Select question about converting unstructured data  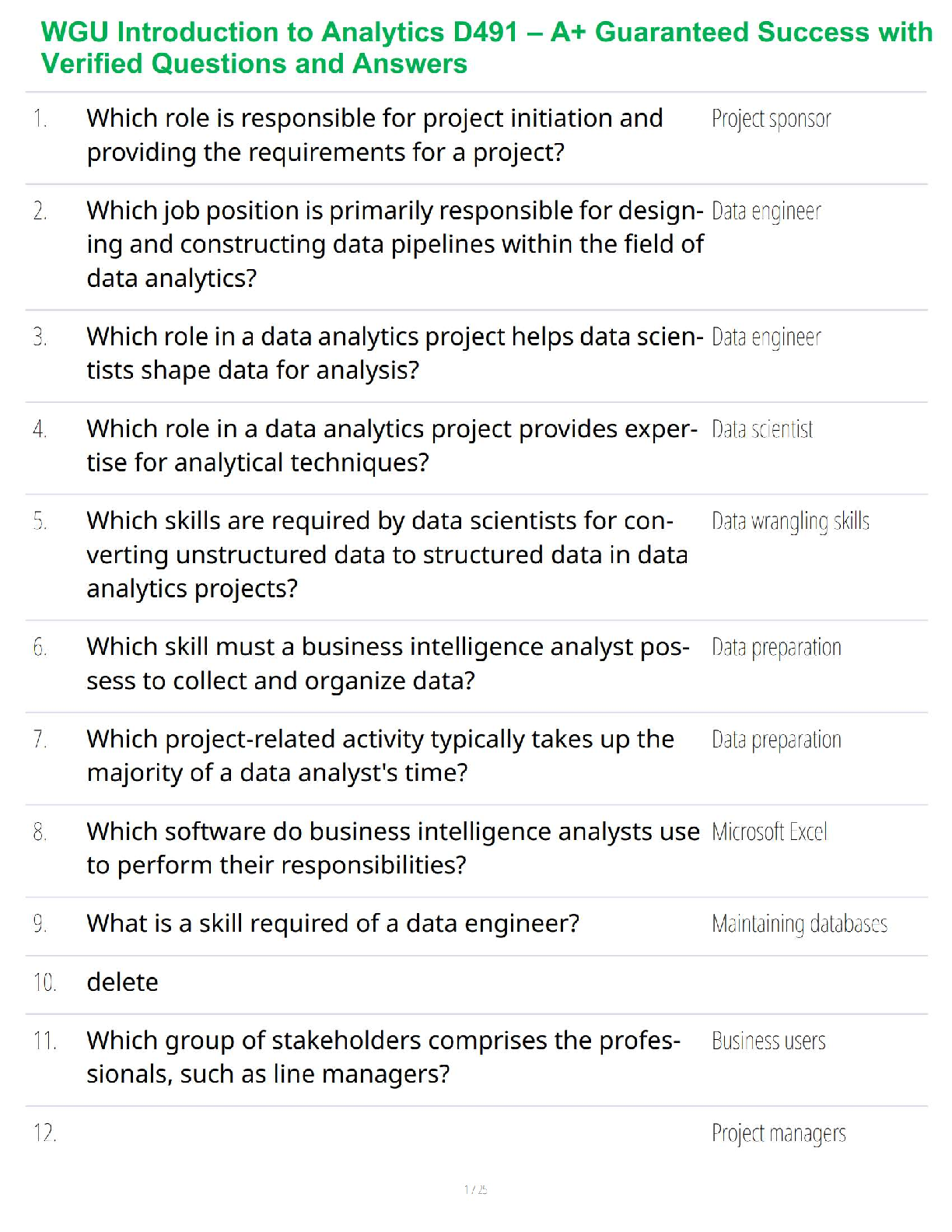pos(387,555)
